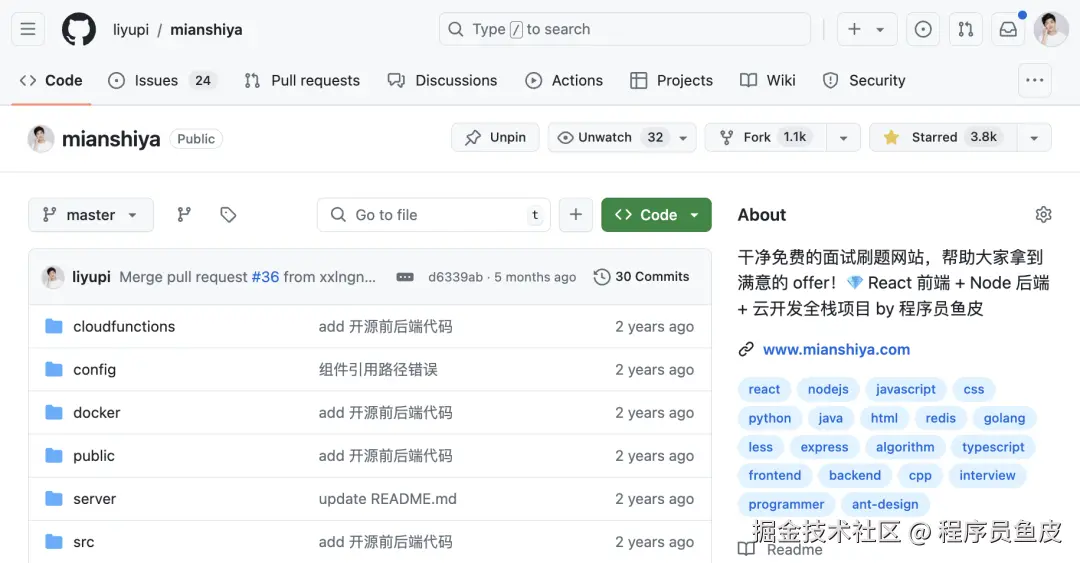Click the react topic tag
This screenshot has height=563, width=1080.
coord(764,389)
